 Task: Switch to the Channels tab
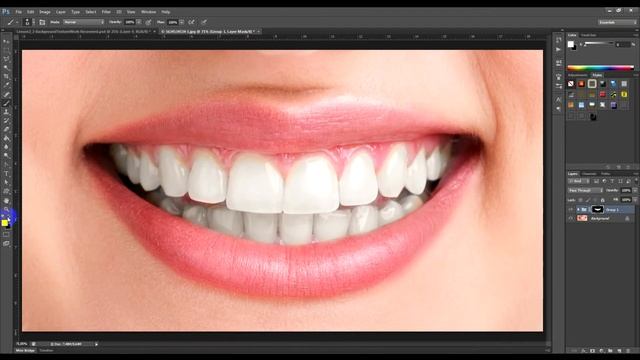pos(589,174)
